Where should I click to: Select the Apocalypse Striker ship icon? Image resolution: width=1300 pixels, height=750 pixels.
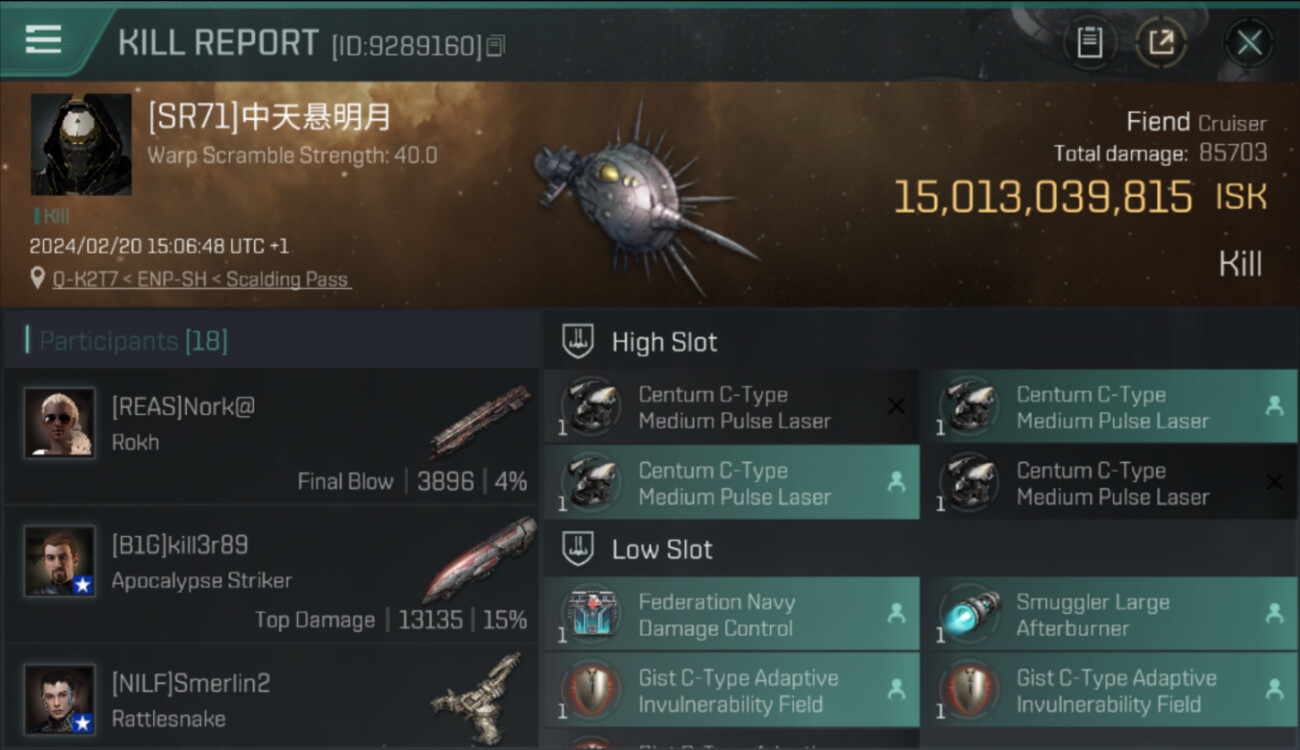click(x=480, y=559)
